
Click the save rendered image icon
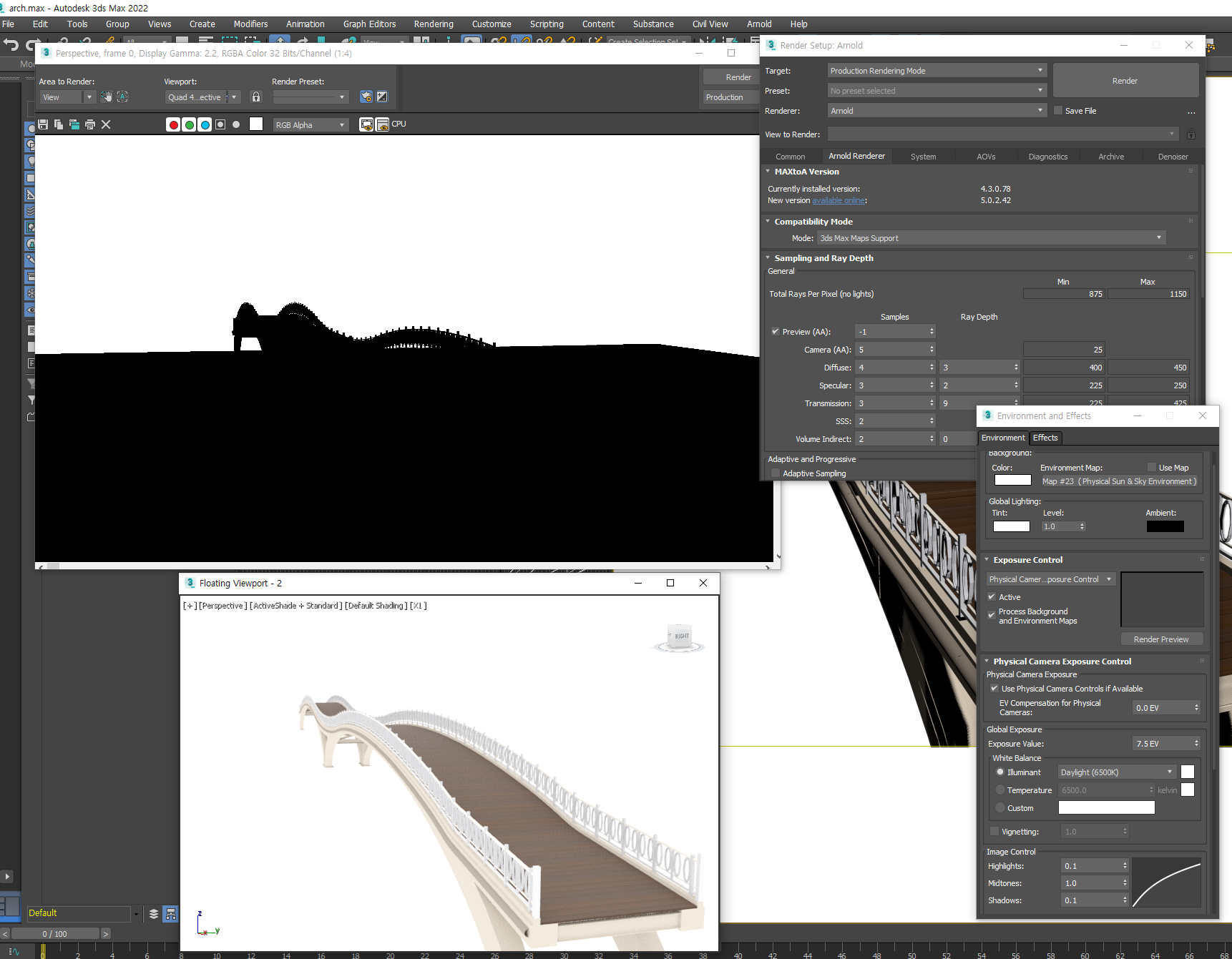pos(42,124)
